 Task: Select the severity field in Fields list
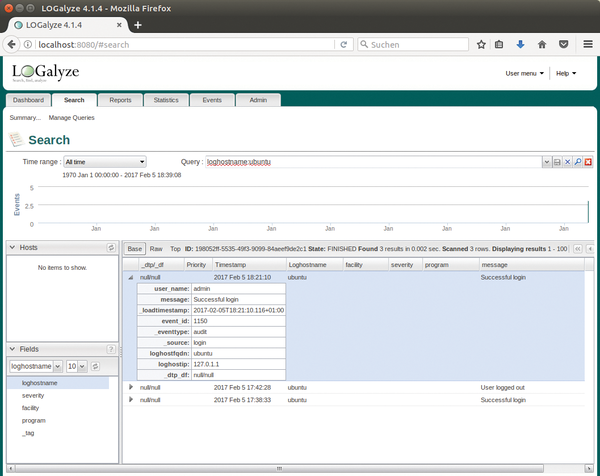point(33,395)
